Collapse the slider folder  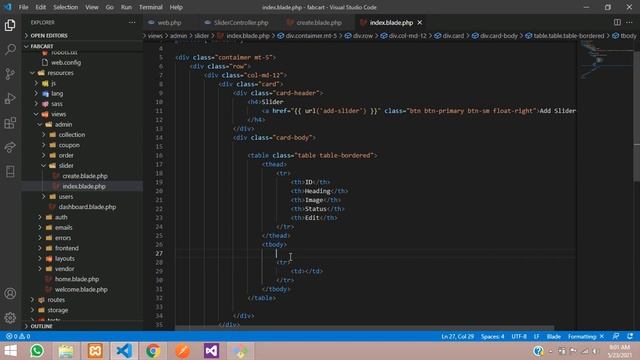pyautogui.click(x=66, y=165)
